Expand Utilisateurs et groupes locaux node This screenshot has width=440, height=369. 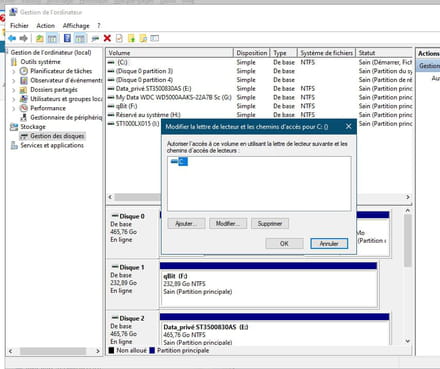pyautogui.click(x=14, y=99)
